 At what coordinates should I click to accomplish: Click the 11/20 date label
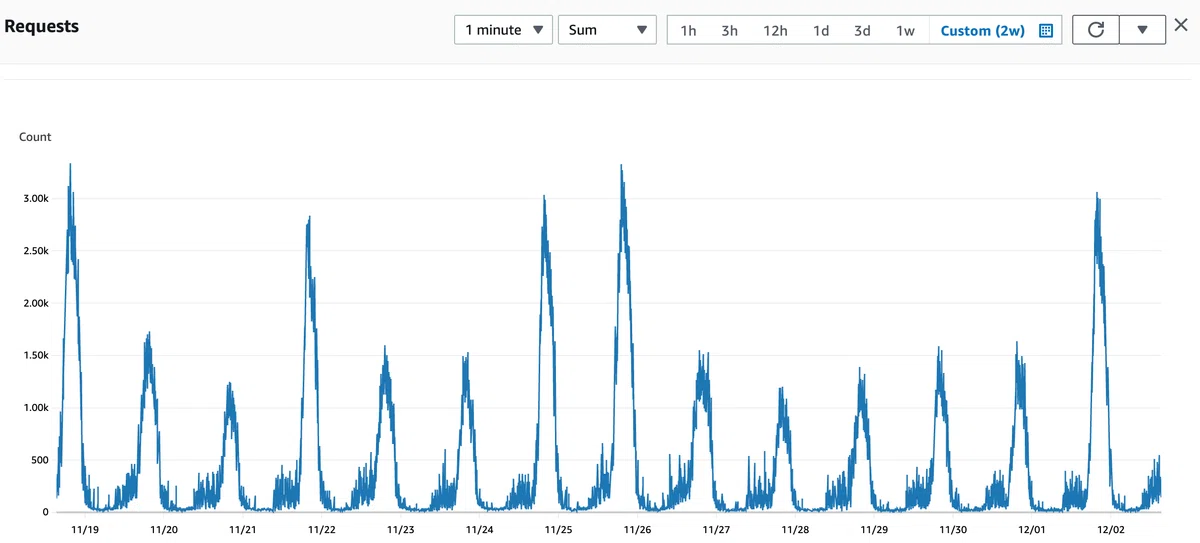(164, 530)
